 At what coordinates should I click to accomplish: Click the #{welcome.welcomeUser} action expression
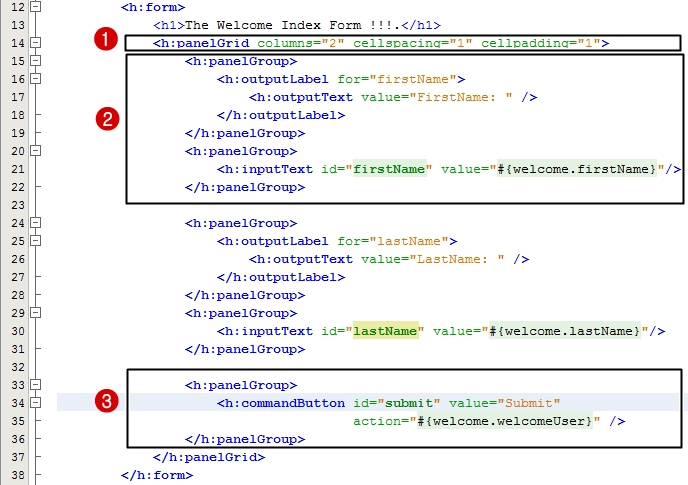click(x=505, y=421)
